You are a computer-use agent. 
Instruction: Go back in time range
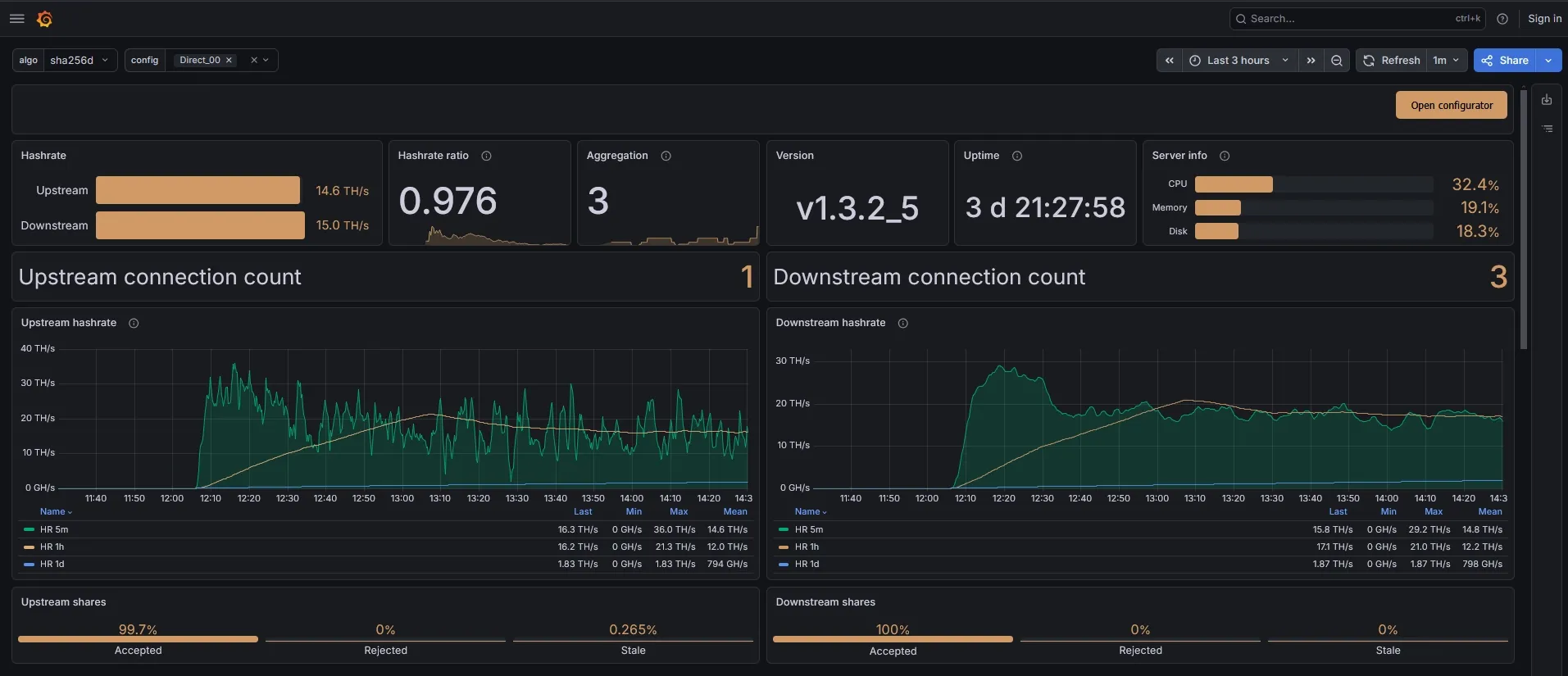point(1170,60)
